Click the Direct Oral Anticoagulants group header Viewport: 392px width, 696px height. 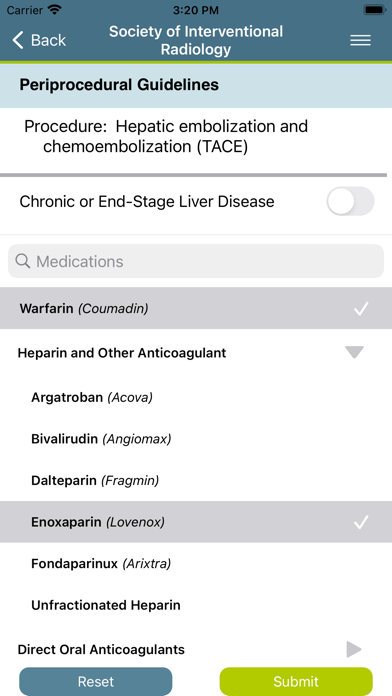[x=196, y=649]
